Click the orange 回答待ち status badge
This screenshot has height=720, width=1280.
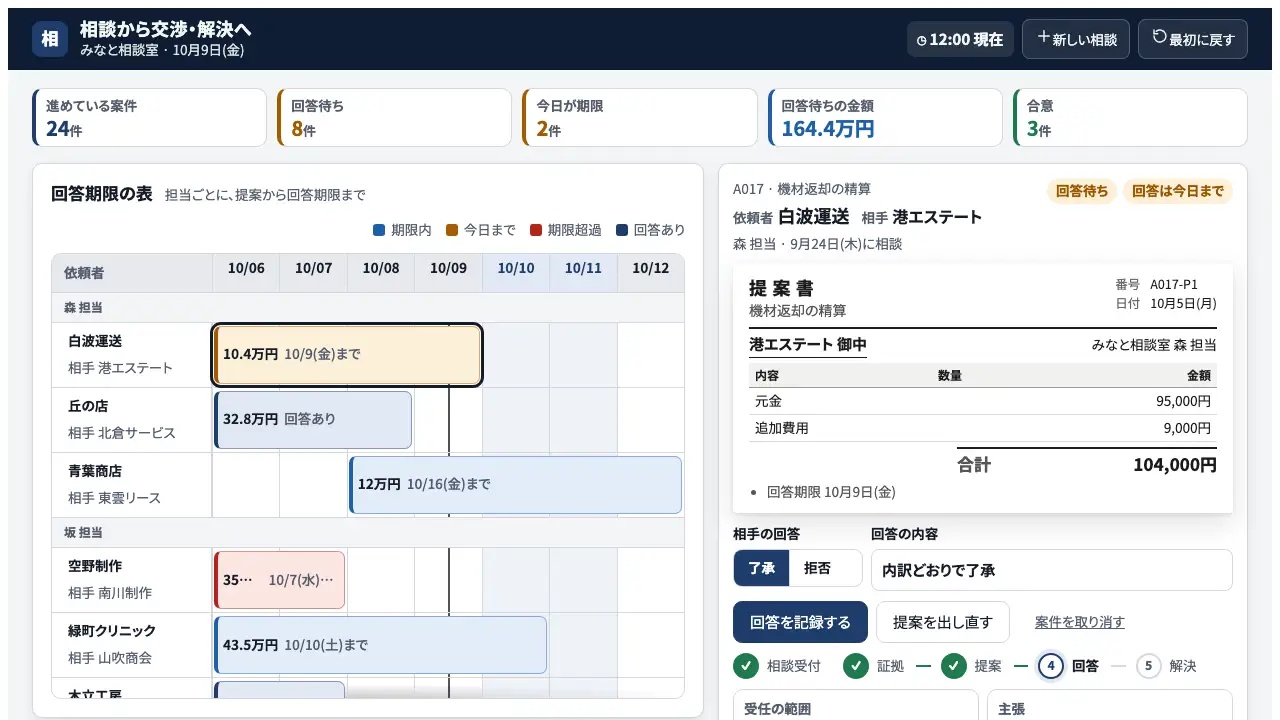1081,191
